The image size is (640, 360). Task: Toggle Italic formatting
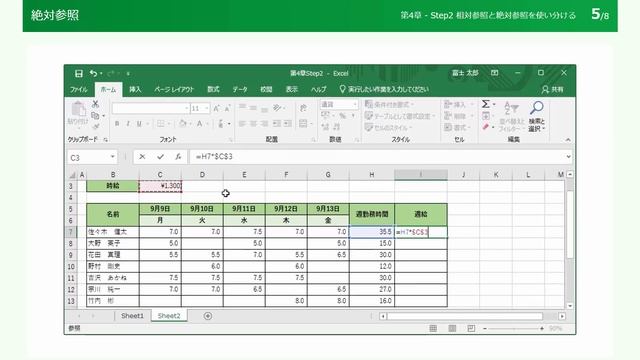point(128,123)
